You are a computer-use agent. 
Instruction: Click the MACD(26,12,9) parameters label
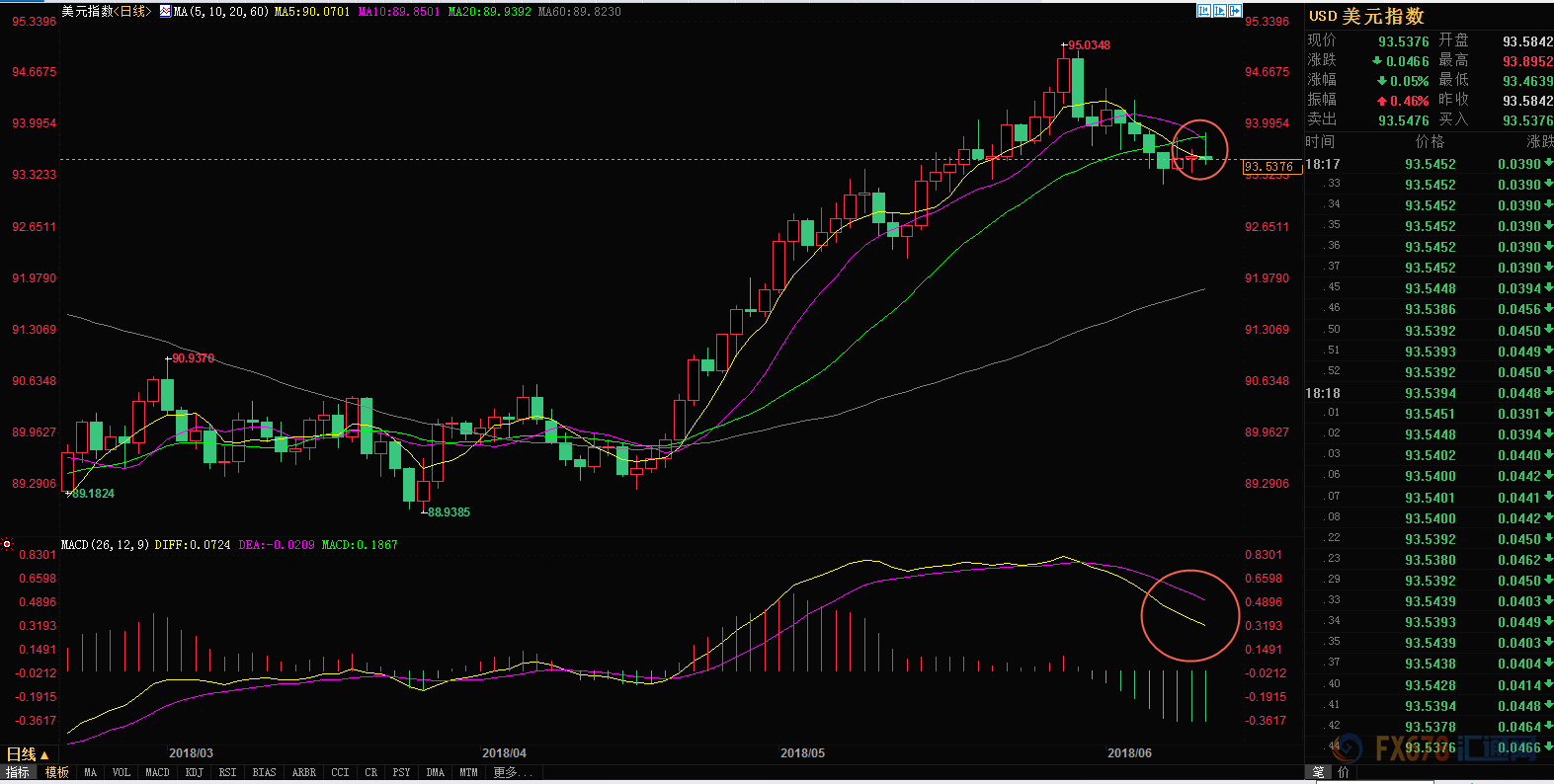click(106, 545)
